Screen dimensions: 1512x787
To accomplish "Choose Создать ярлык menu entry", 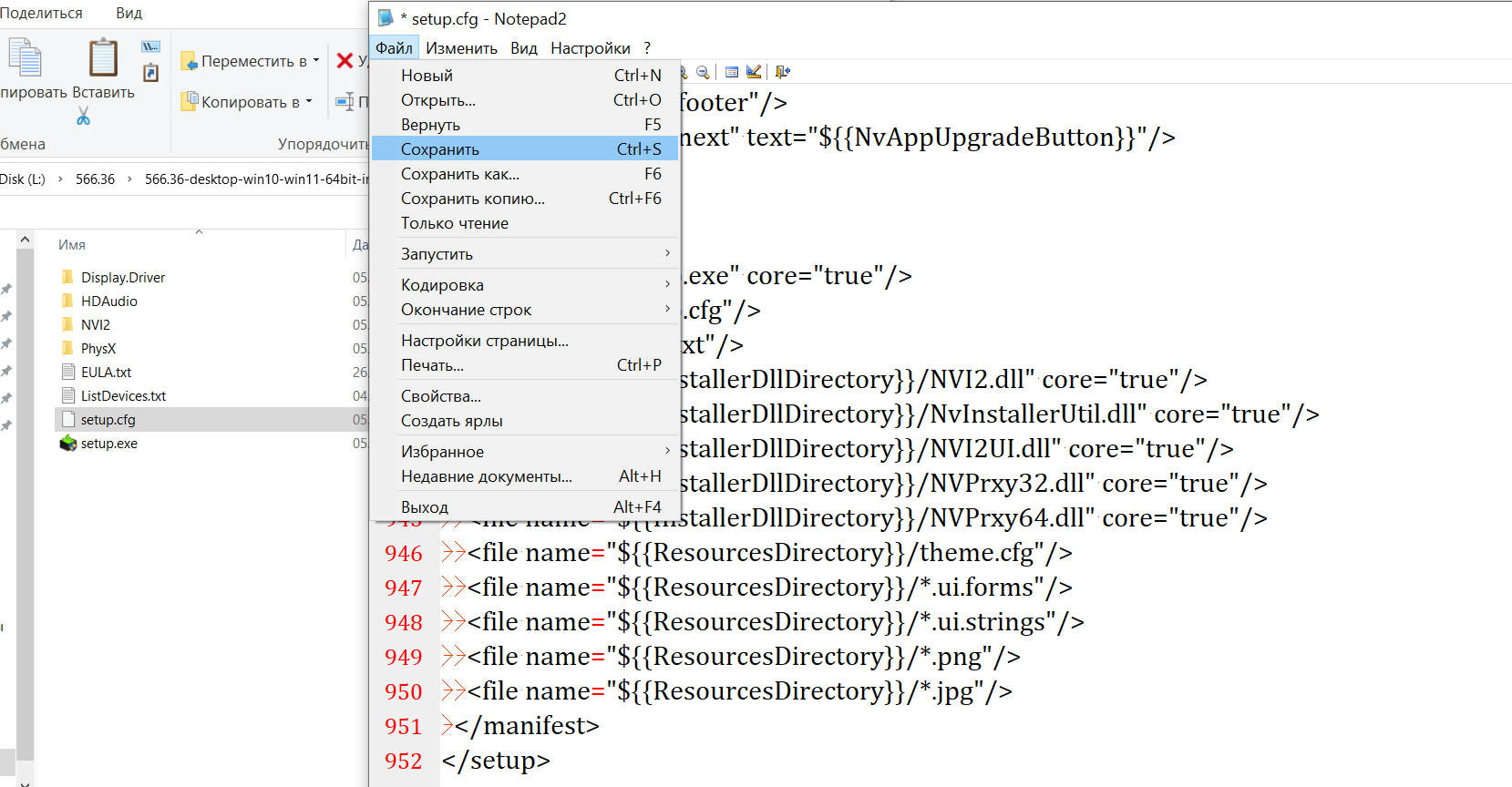I will pyautogui.click(x=526, y=420).
